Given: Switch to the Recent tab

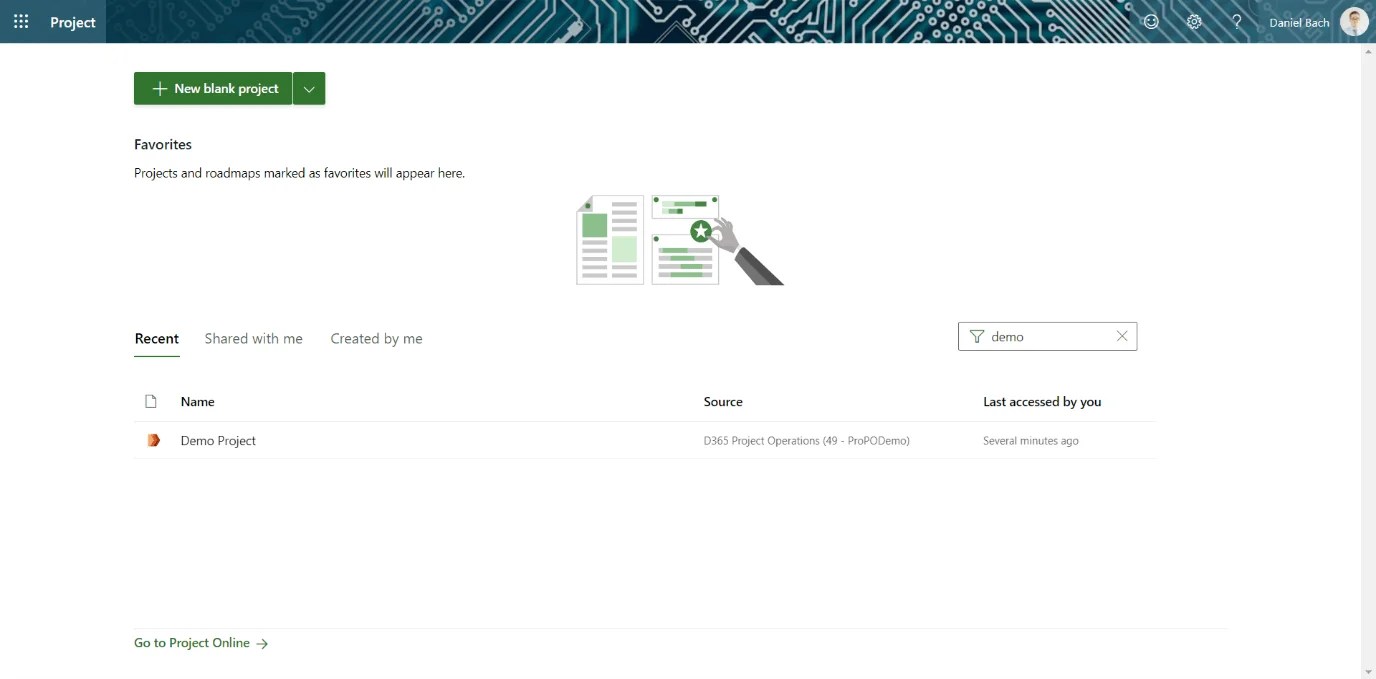Looking at the screenshot, I should [157, 339].
